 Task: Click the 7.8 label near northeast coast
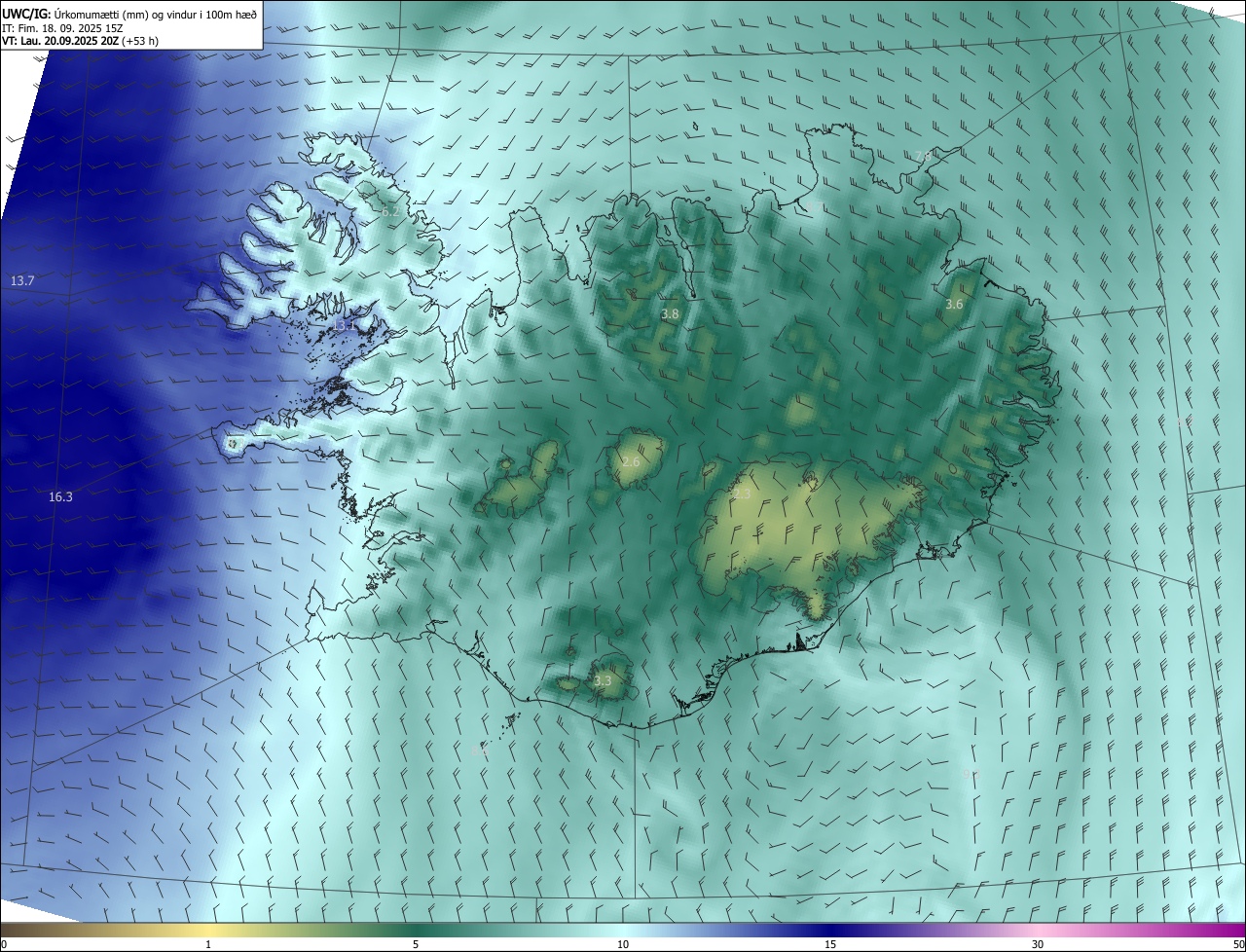(923, 156)
